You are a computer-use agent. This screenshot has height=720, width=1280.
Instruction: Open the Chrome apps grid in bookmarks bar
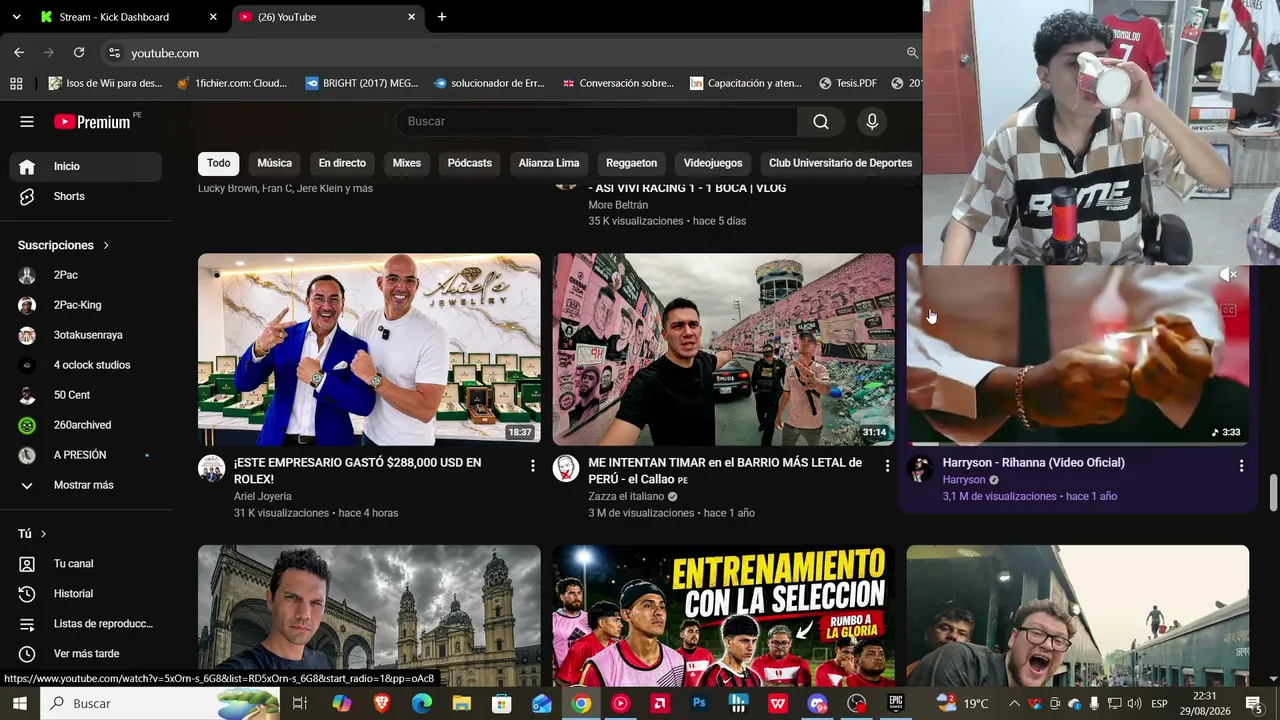tap(16, 83)
